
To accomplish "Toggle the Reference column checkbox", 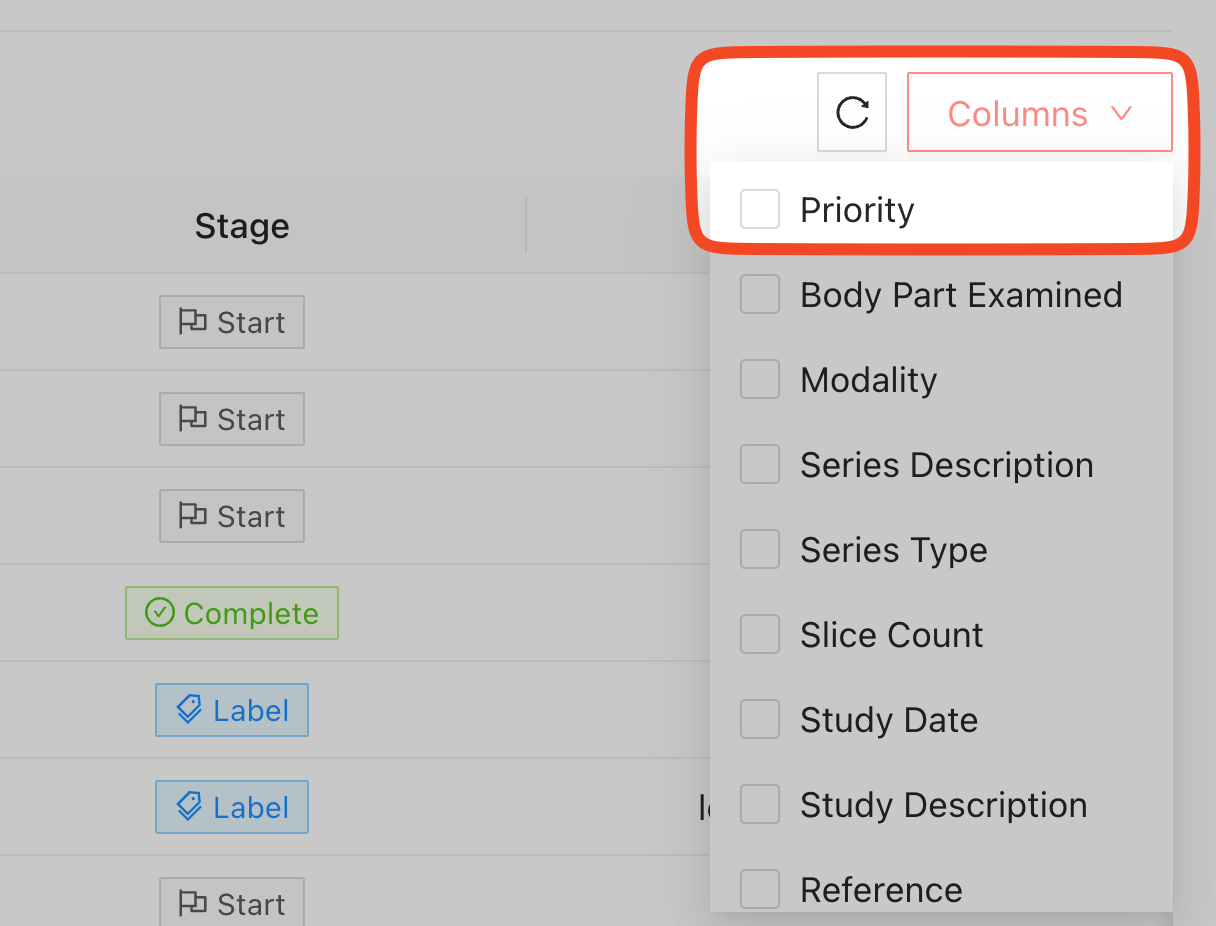I will point(760,889).
